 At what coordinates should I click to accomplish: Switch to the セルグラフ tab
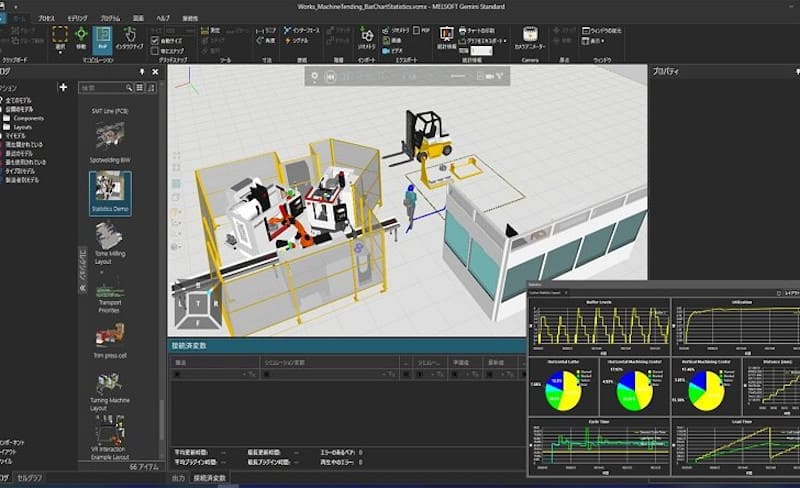pyautogui.click(x=30, y=478)
